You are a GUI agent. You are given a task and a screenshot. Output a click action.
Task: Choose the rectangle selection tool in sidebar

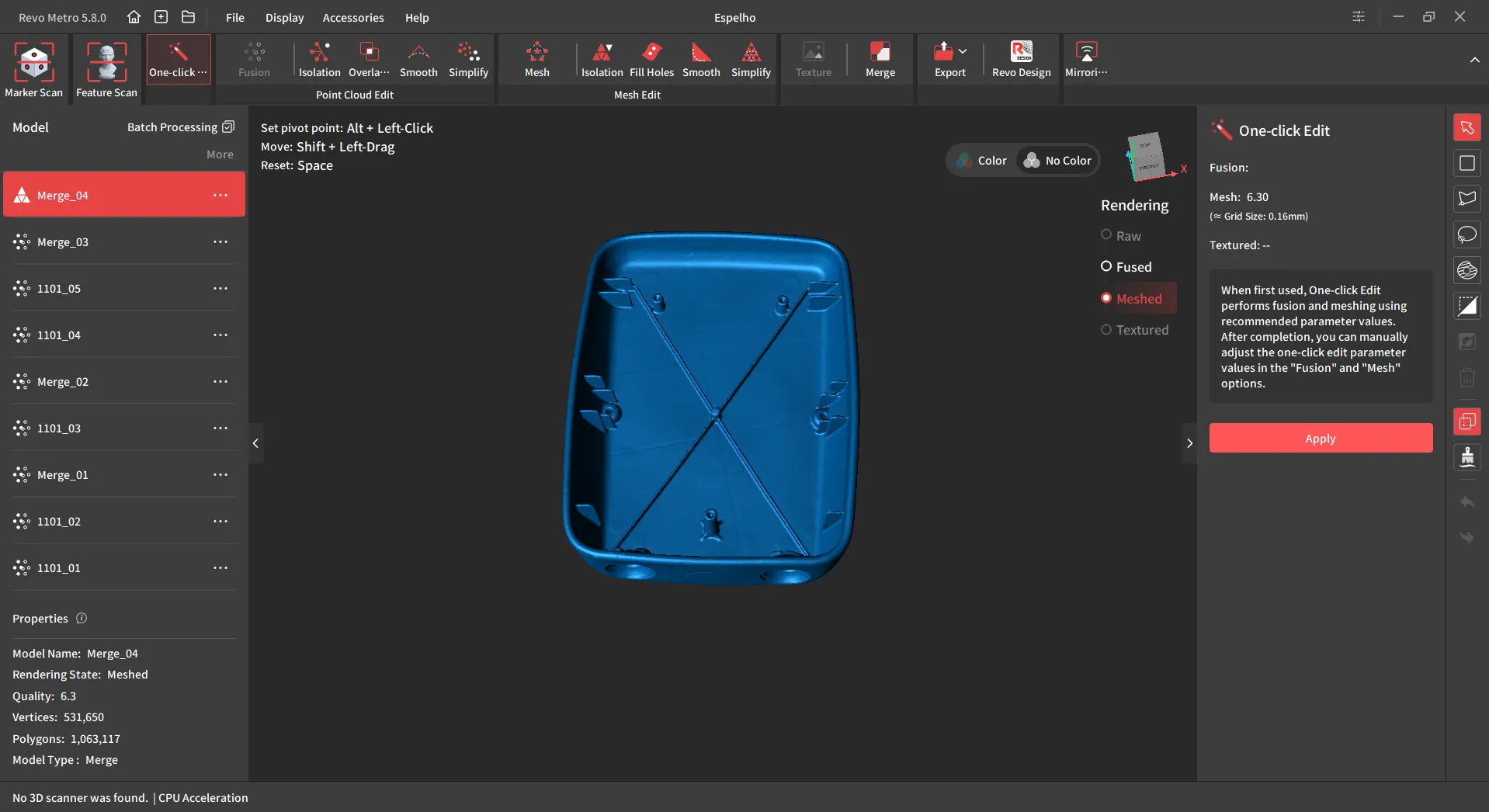[x=1466, y=163]
